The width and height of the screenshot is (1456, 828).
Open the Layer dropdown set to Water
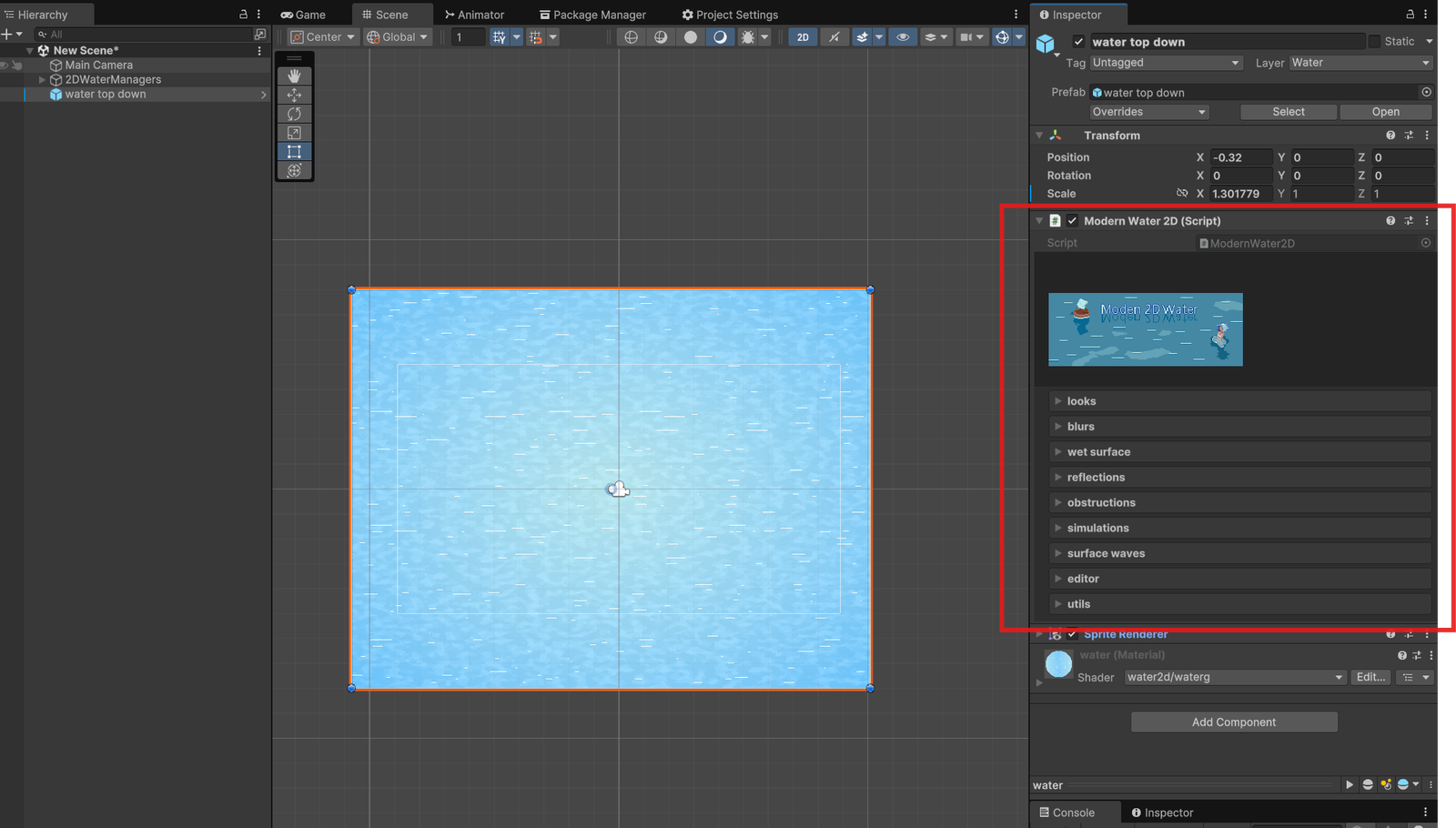pyautogui.click(x=1360, y=63)
